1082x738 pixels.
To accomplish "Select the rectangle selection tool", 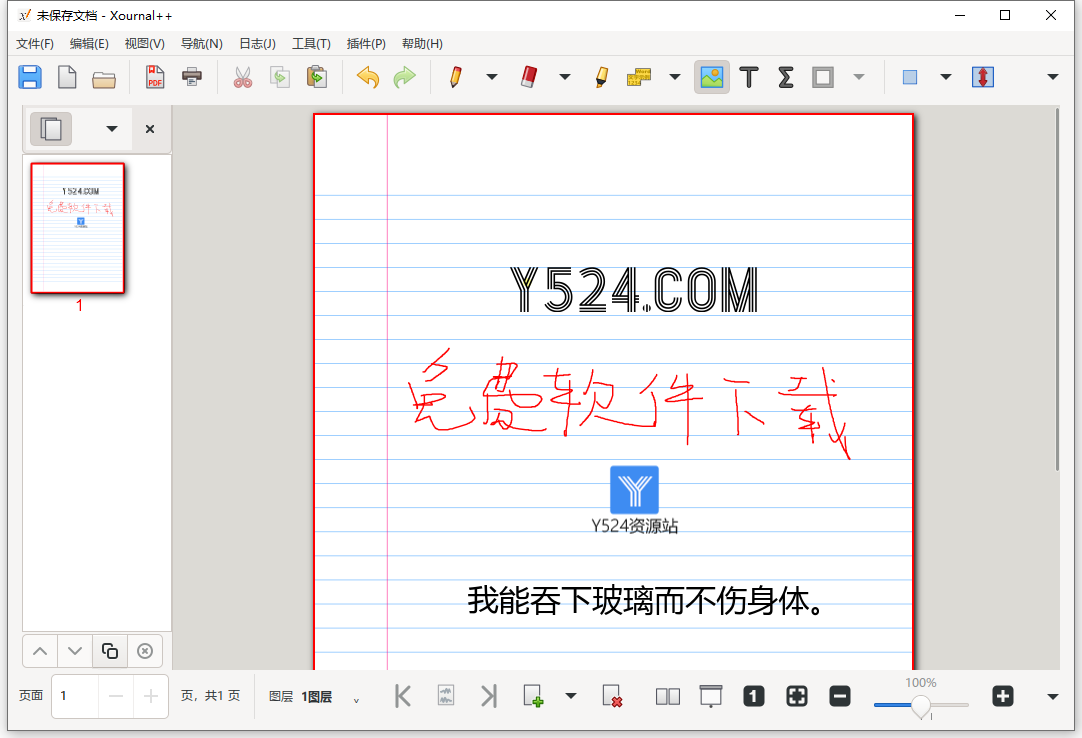I will coord(909,77).
